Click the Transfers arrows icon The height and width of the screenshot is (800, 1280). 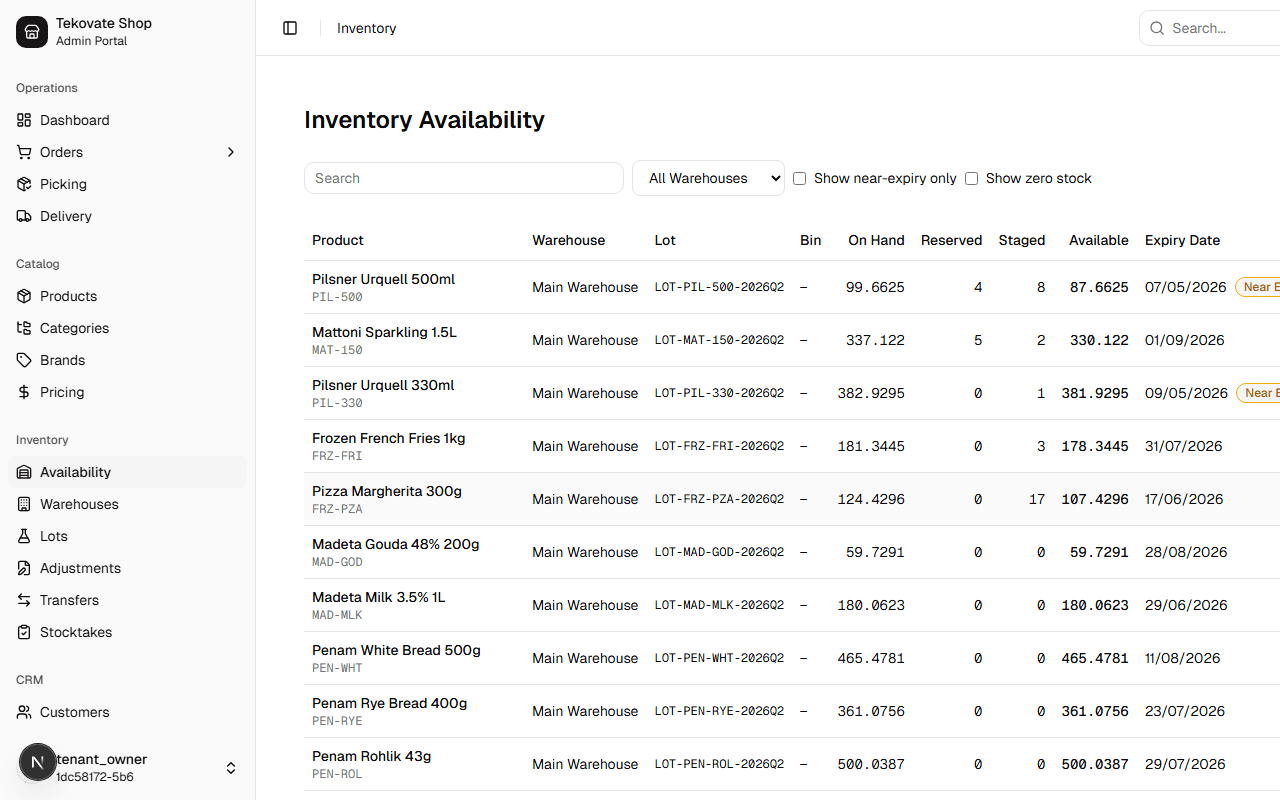[x=24, y=600]
